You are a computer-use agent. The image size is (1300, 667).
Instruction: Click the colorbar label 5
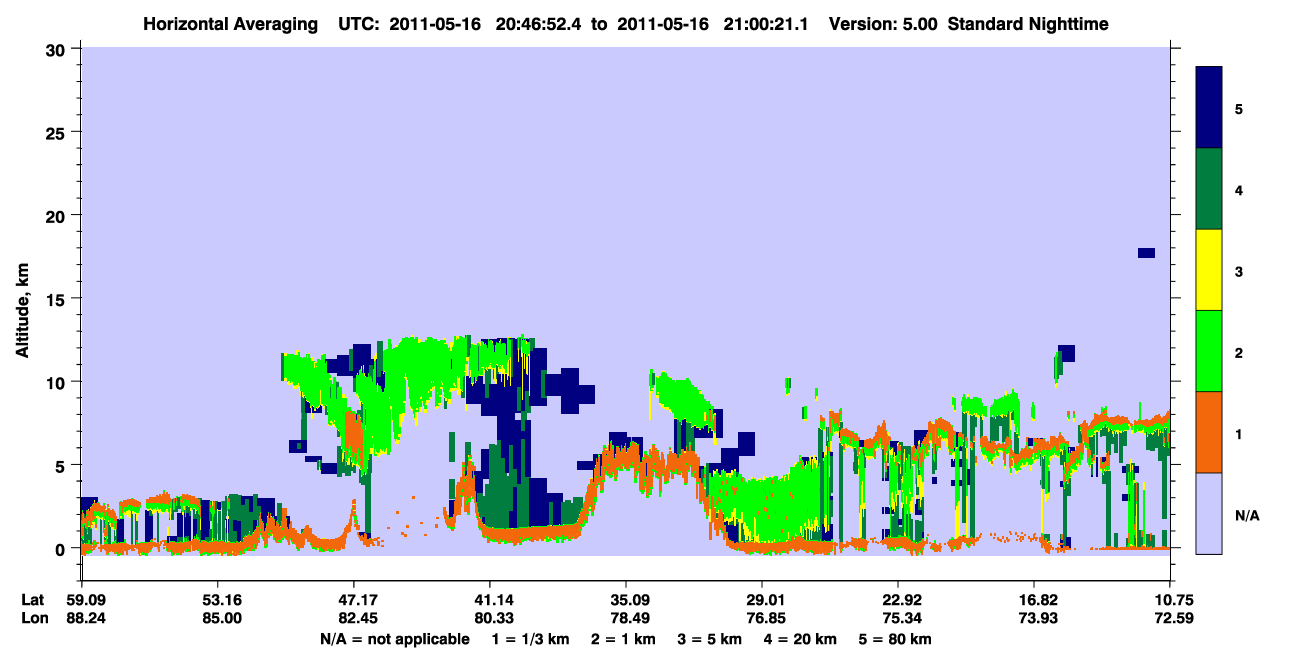coord(1238,108)
